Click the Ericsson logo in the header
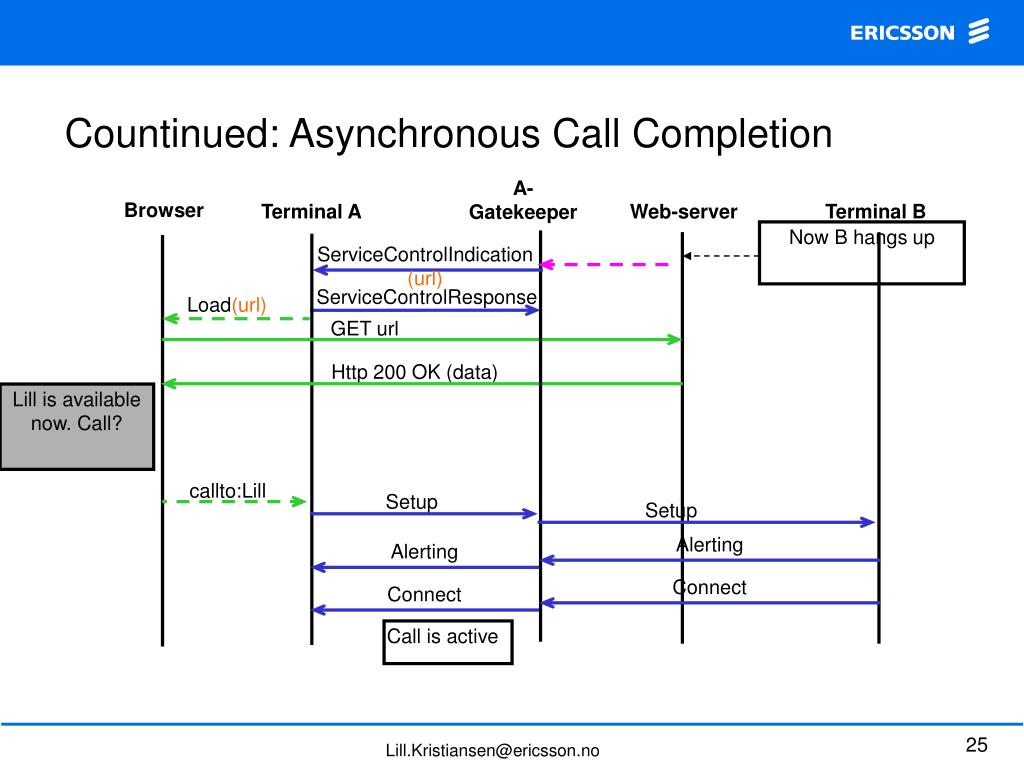Image resolution: width=1024 pixels, height=768 pixels. (x=920, y=32)
